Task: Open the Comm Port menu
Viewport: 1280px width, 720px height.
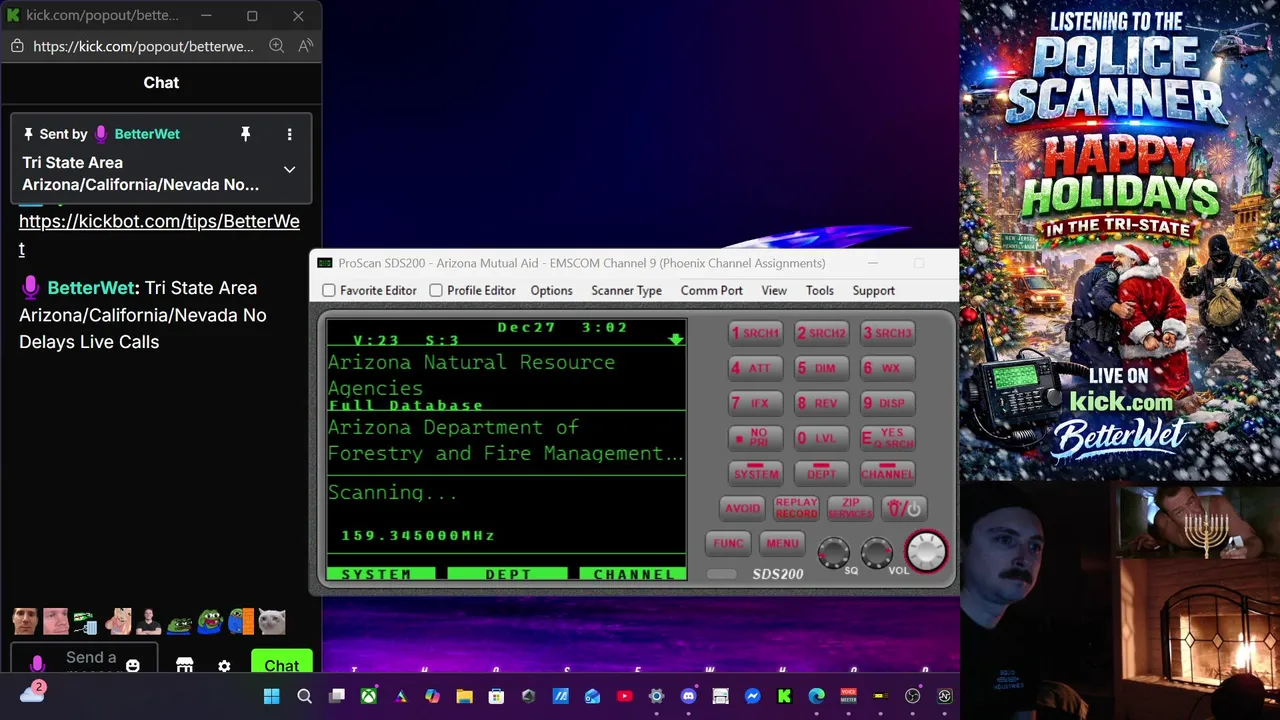Action: (711, 290)
